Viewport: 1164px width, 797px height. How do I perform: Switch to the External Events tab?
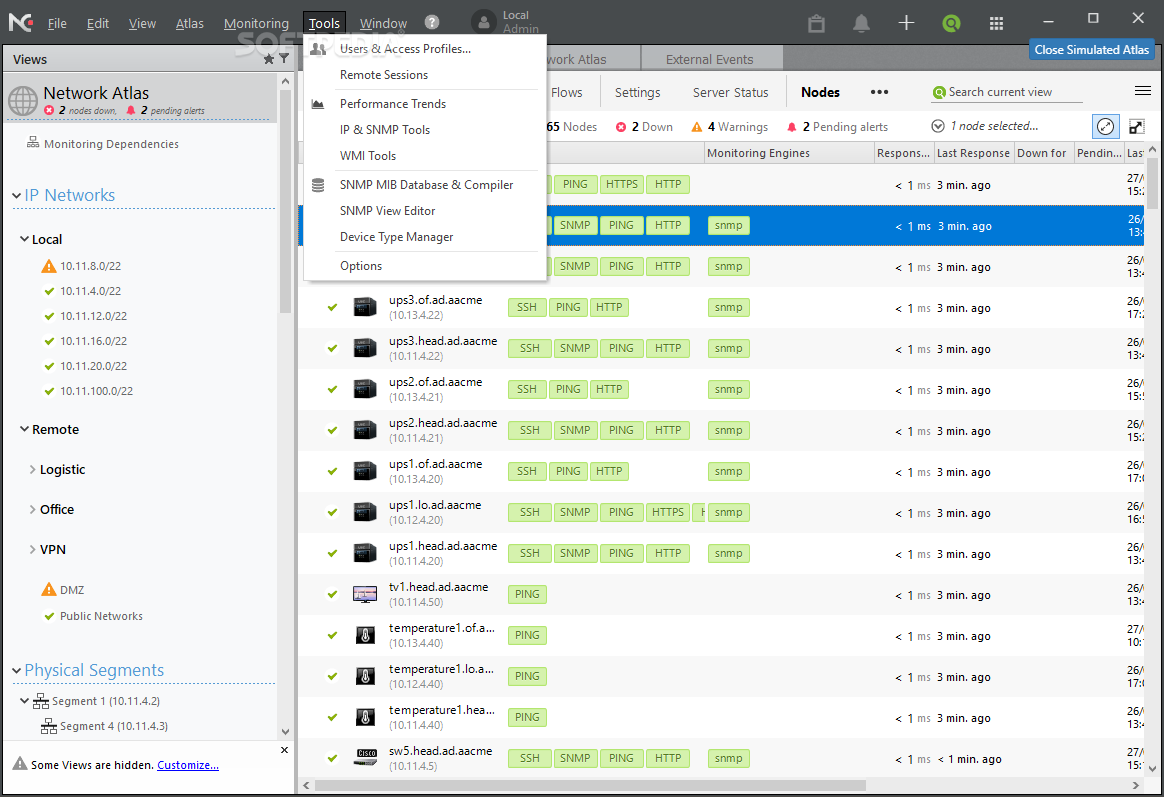coord(711,59)
